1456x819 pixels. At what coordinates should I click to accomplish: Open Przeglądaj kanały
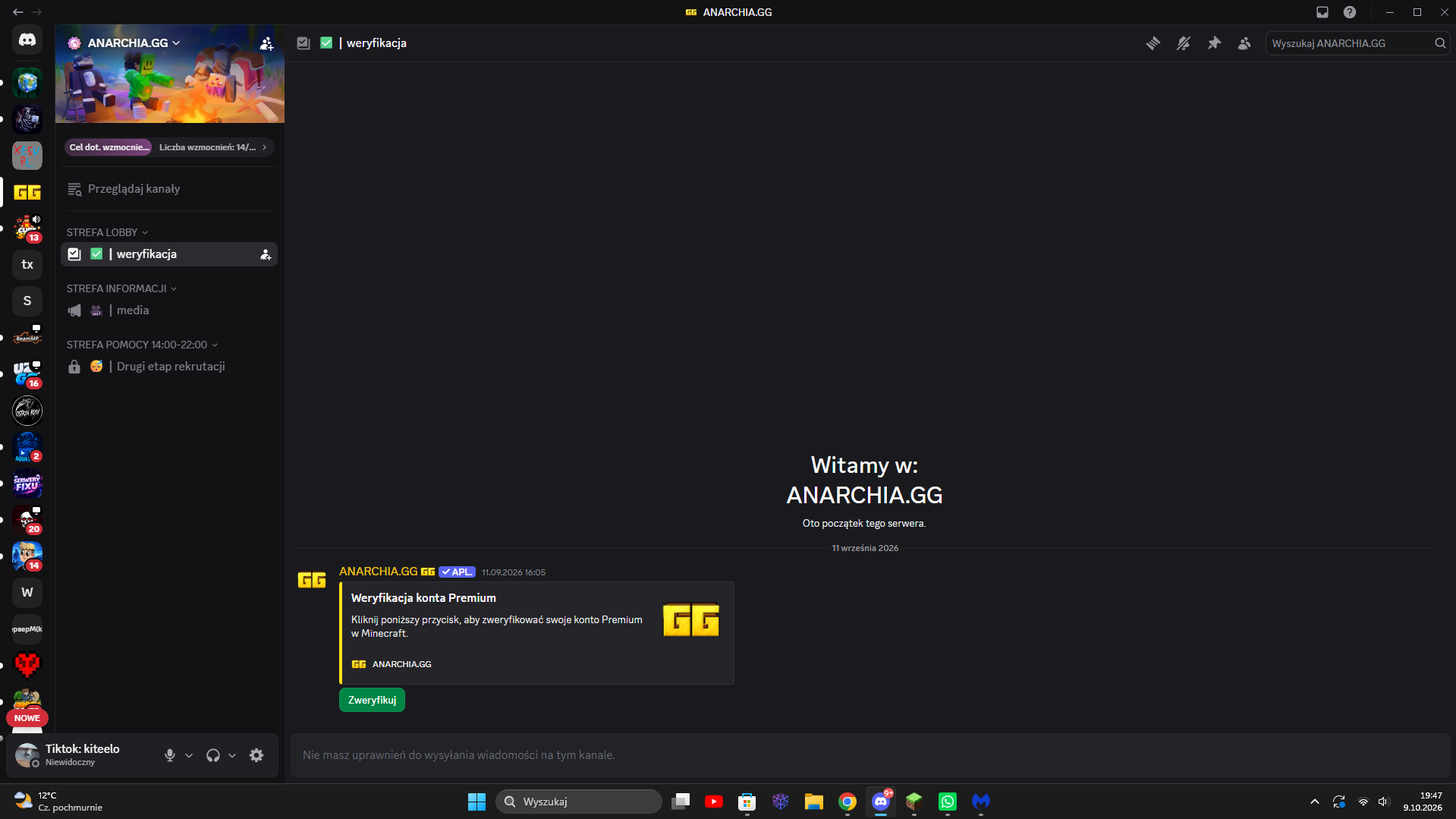coord(169,189)
